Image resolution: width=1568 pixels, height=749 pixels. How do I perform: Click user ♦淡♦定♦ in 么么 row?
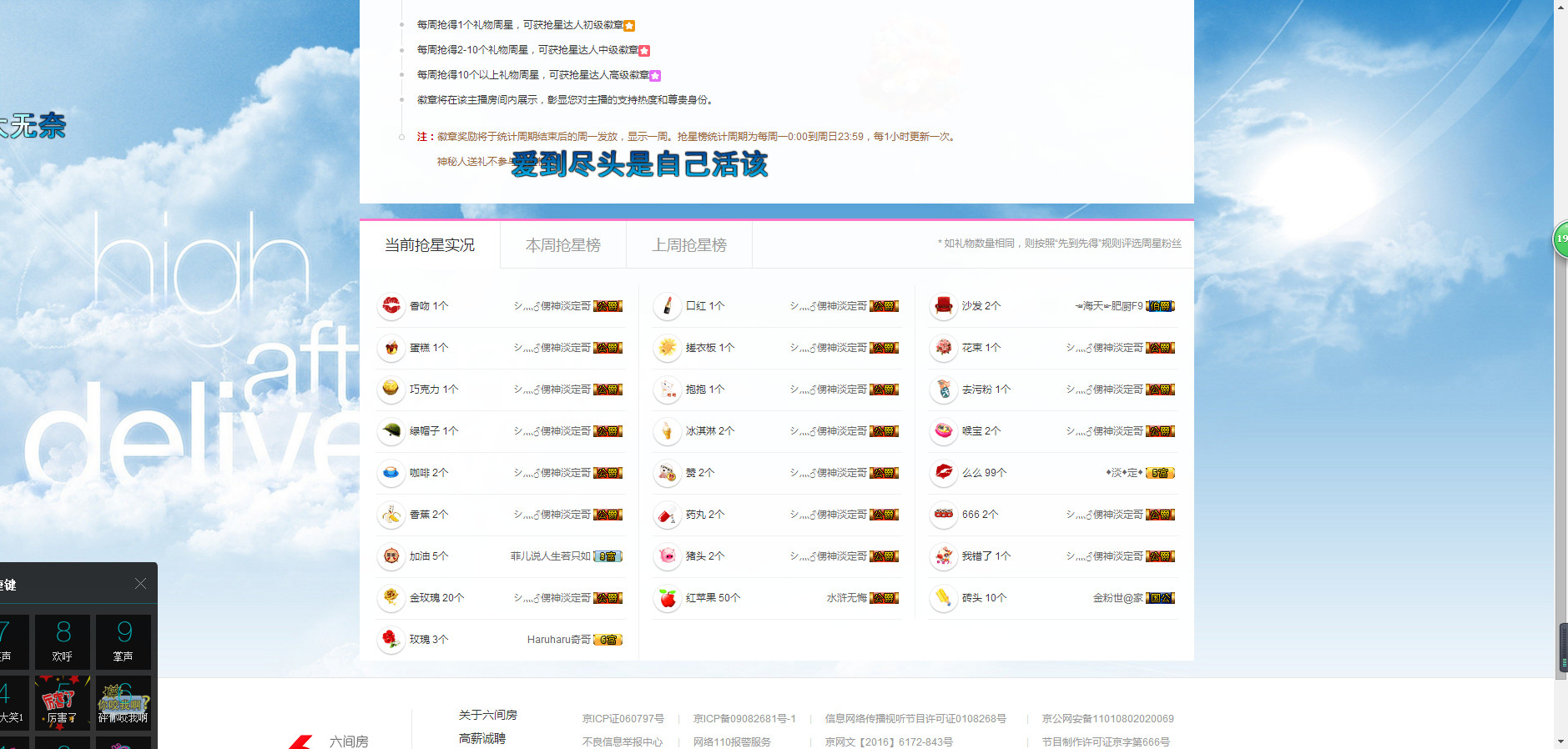pos(1124,473)
